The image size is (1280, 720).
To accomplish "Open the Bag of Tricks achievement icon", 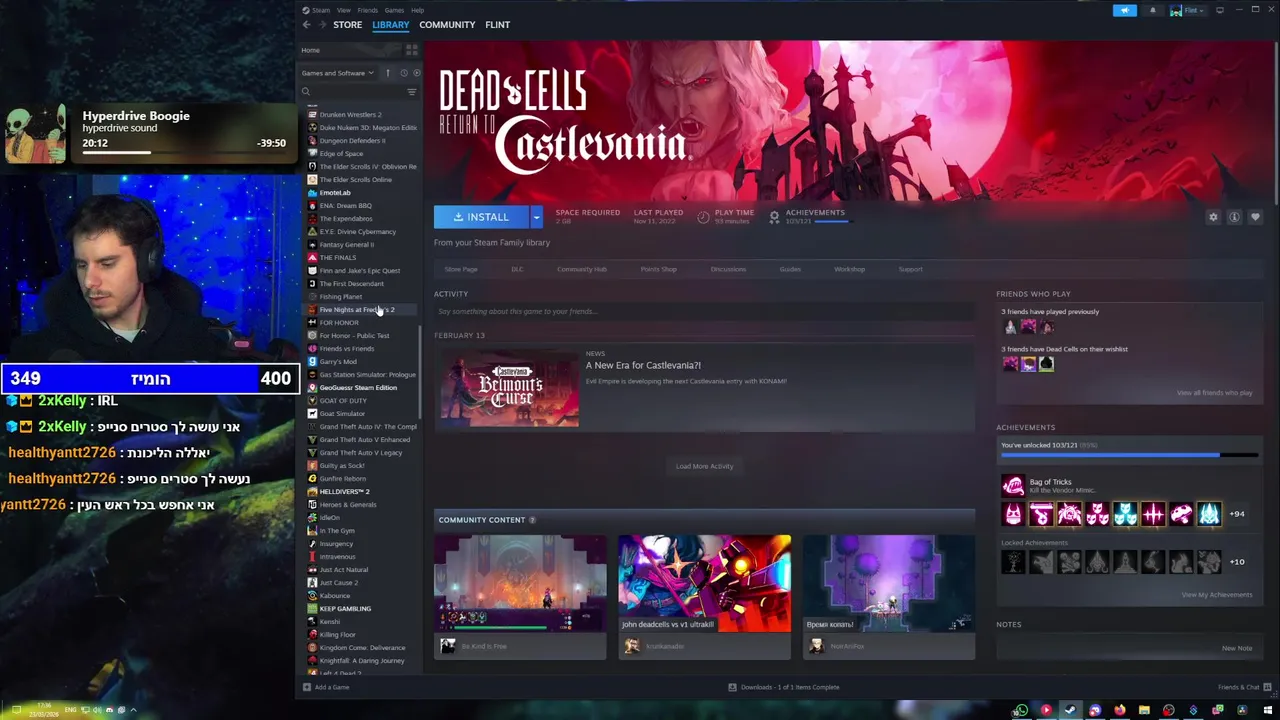I will [1013, 486].
